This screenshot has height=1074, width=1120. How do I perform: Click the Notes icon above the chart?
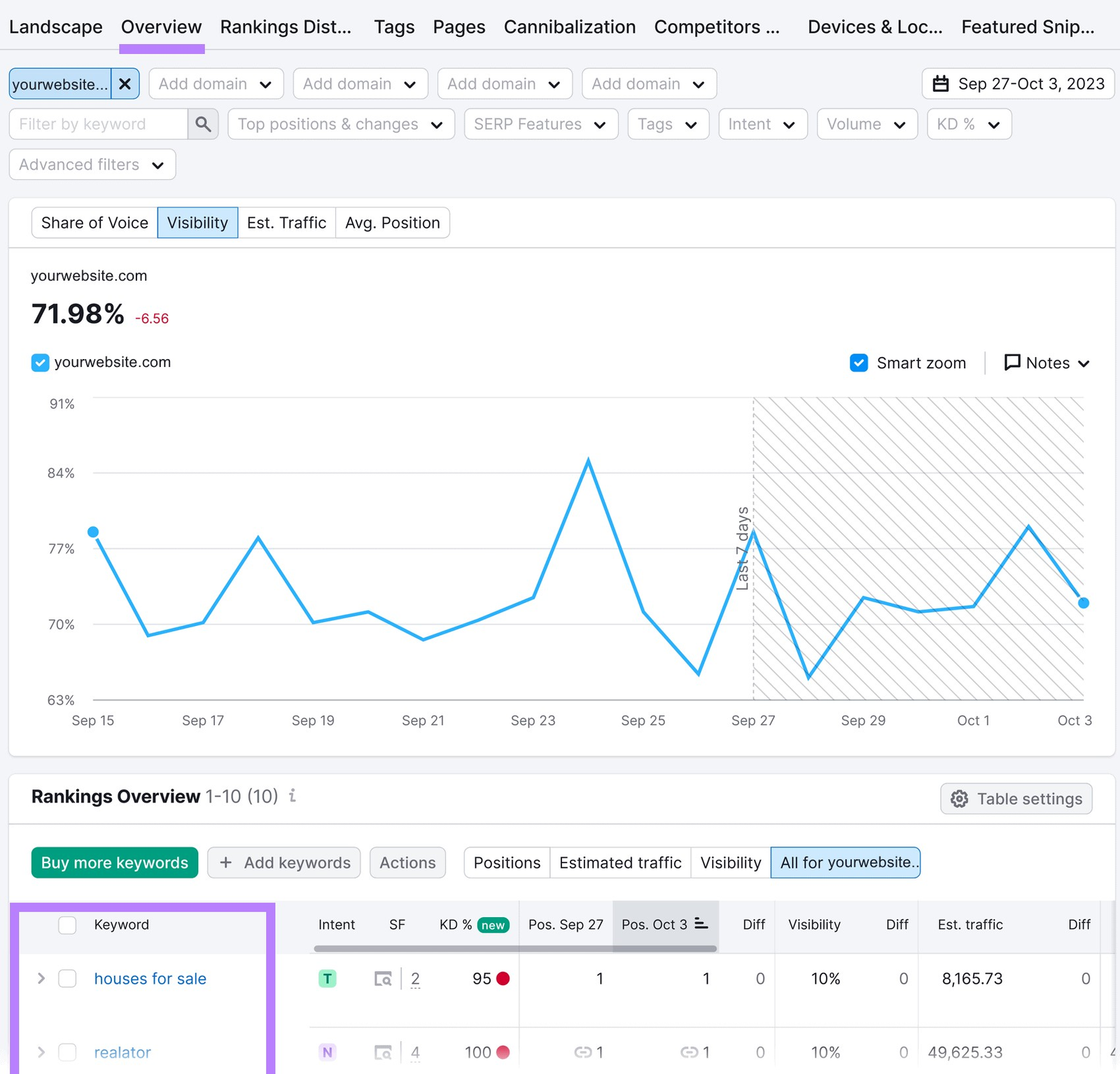click(1013, 363)
